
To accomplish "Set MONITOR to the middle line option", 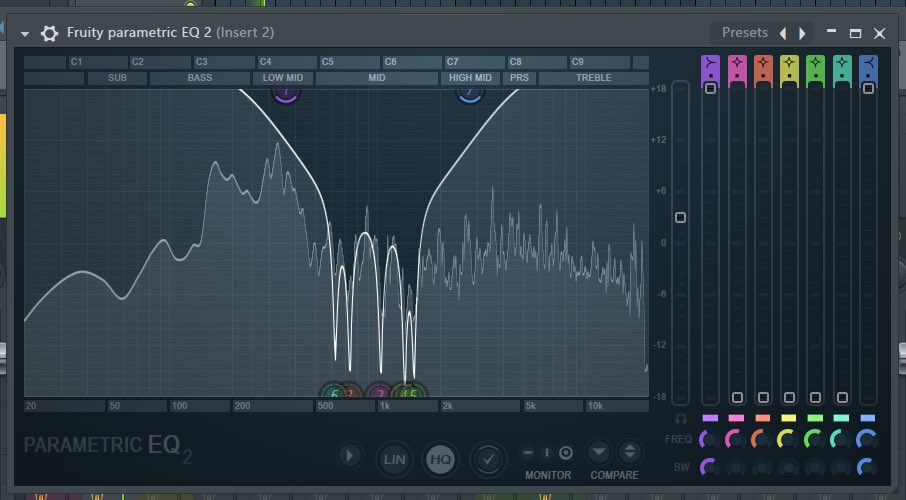I will pyautogui.click(x=547, y=453).
